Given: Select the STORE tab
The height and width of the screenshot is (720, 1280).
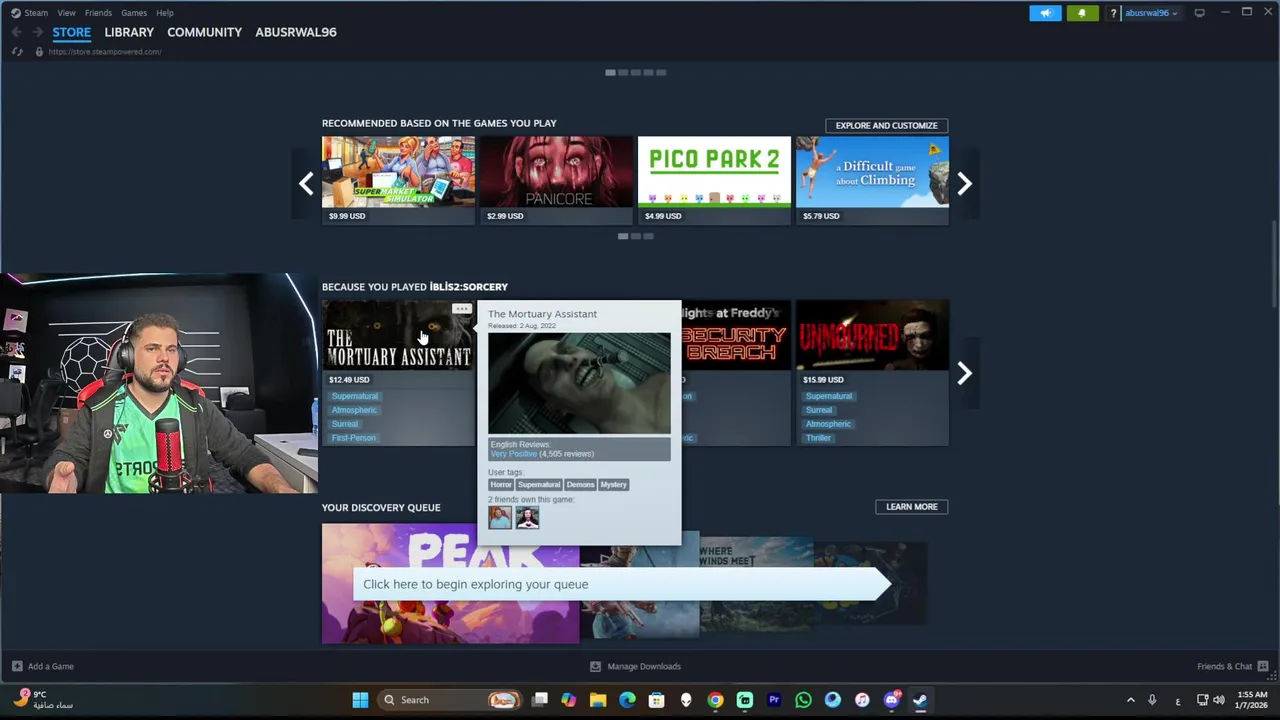Looking at the screenshot, I should tap(71, 32).
